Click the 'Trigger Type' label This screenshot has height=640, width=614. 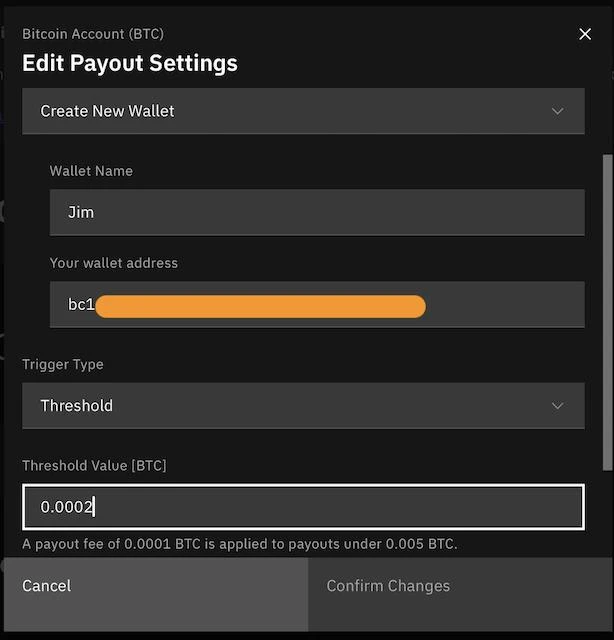[x=63, y=364]
